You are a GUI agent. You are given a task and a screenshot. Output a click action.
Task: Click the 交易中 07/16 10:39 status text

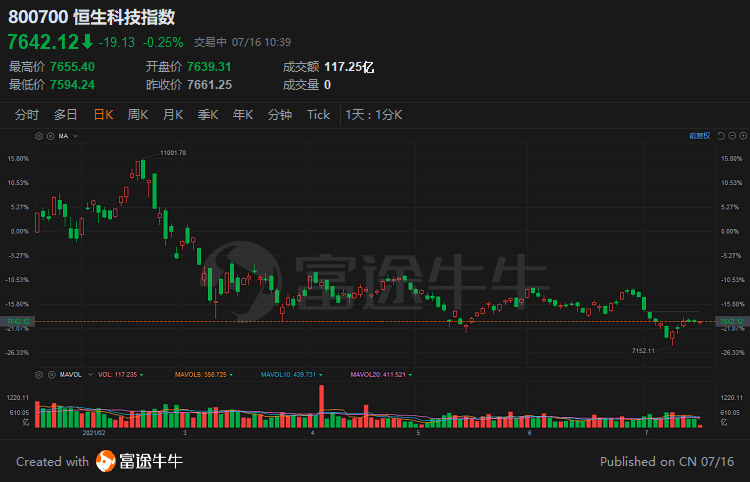pyautogui.click(x=242, y=42)
